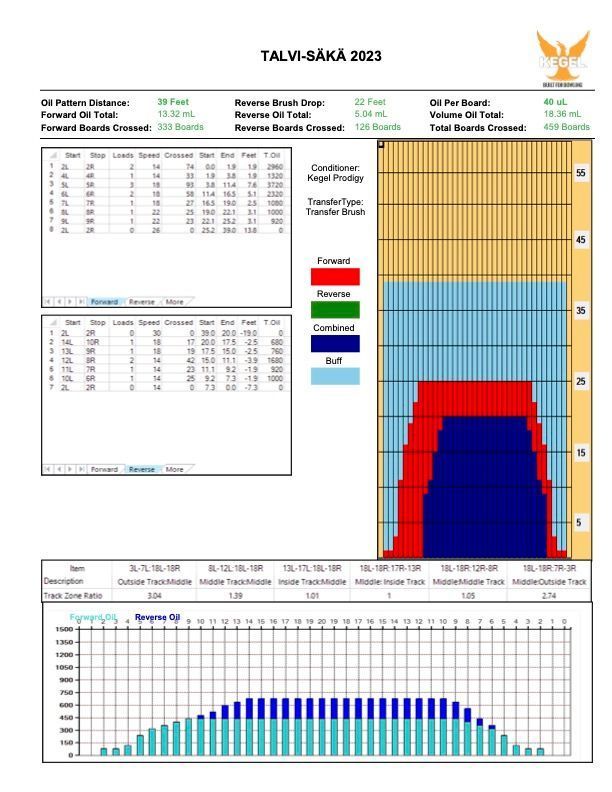Click Speed column header in upper table
Screen dimensions: 612x792
pos(149,155)
